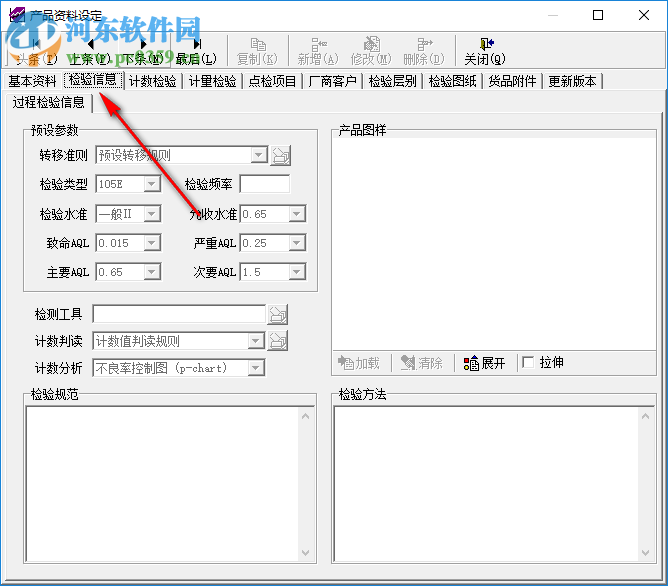The height and width of the screenshot is (586, 668).
Task: Click 检验规范 scrollbar down arrow
Action: tap(305, 553)
